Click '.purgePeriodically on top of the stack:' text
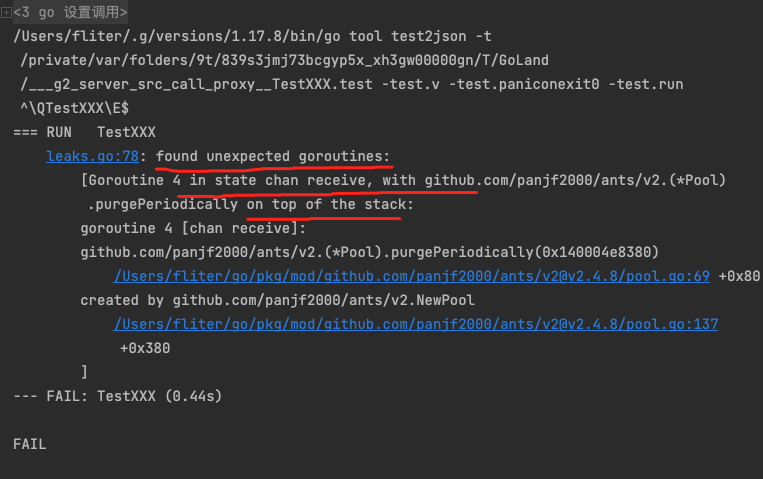The height and width of the screenshot is (479, 763). tap(250, 204)
